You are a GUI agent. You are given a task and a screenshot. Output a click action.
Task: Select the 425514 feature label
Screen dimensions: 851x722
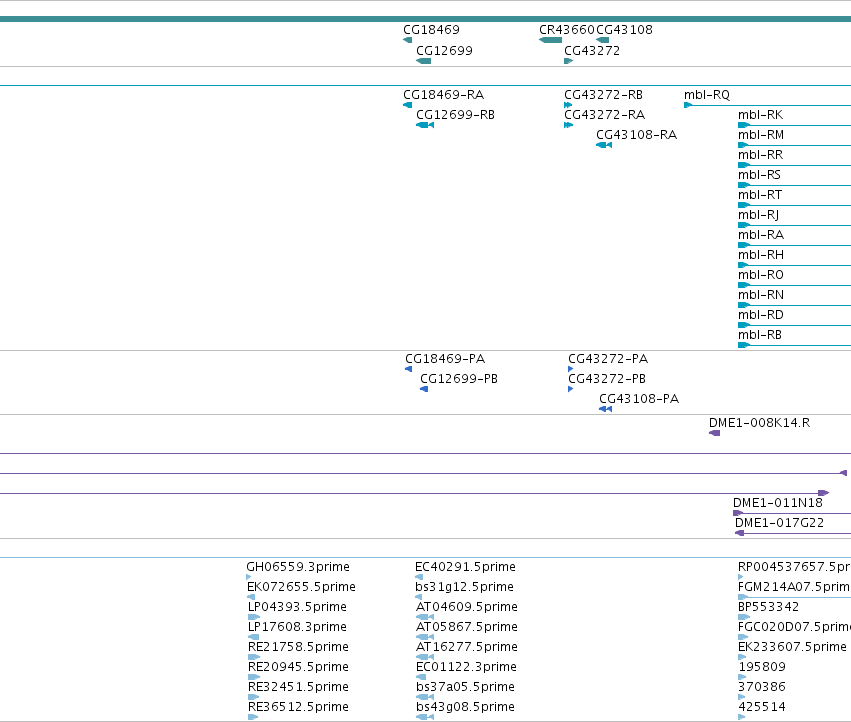pos(762,707)
